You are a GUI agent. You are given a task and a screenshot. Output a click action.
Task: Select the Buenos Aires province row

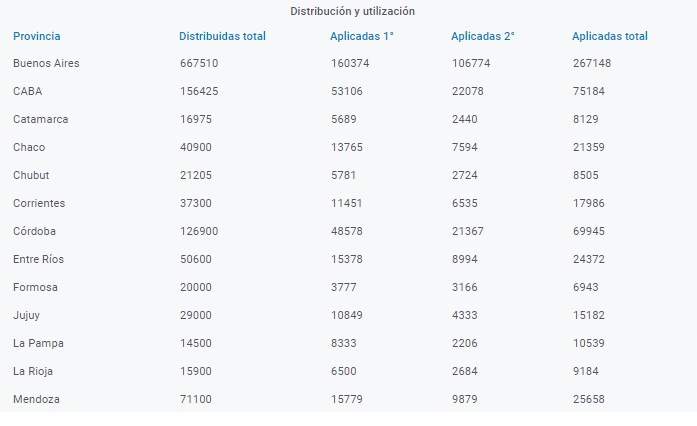pos(348,63)
